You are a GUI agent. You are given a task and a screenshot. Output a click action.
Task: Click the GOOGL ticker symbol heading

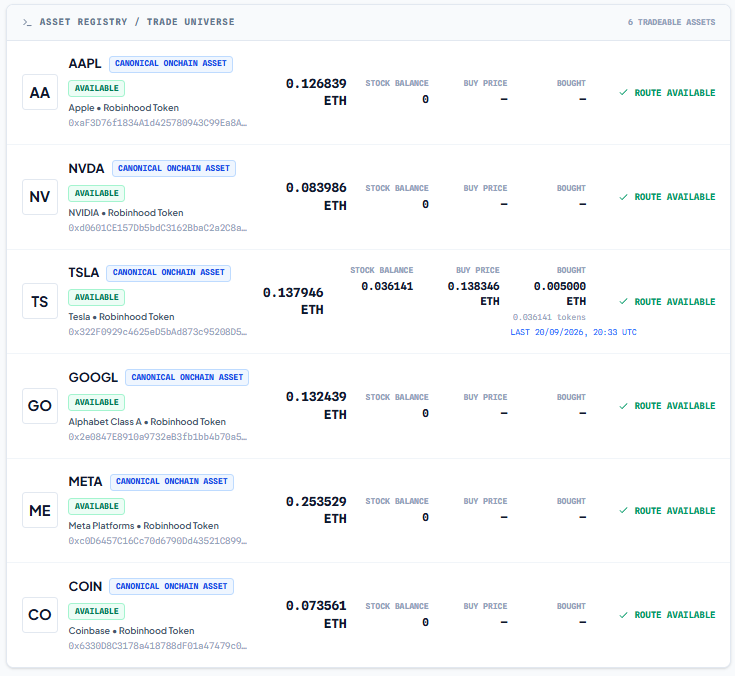tap(93, 377)
